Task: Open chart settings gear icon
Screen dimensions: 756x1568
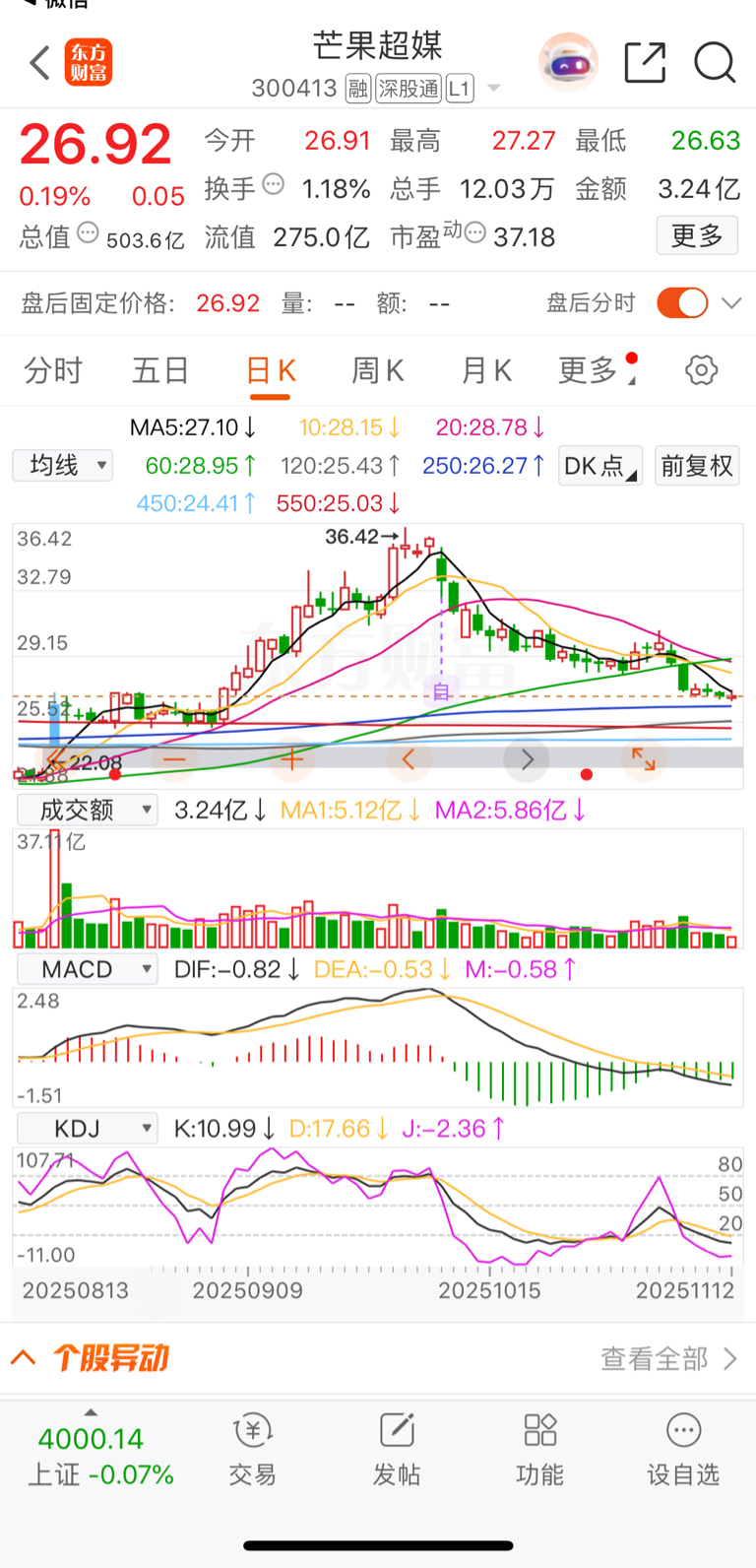Action: click(701, 370)
